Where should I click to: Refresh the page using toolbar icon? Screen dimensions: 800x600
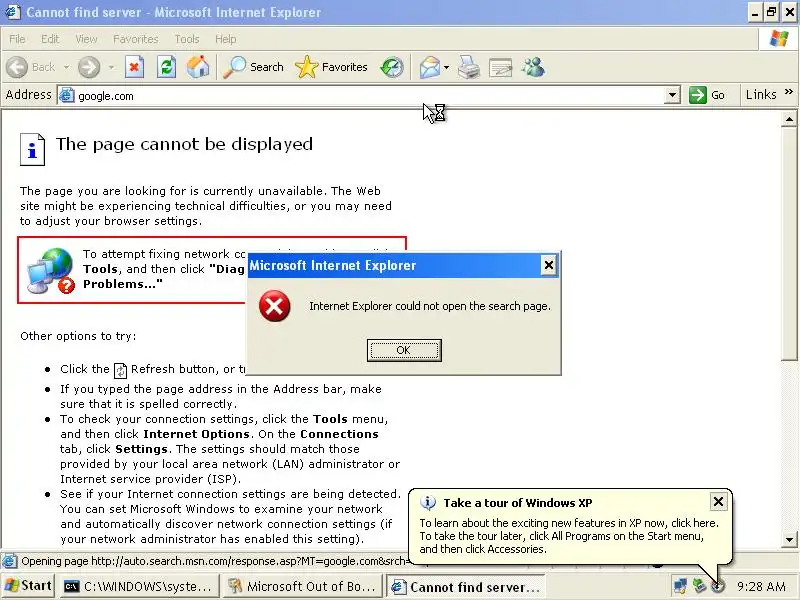pos(166,67)
